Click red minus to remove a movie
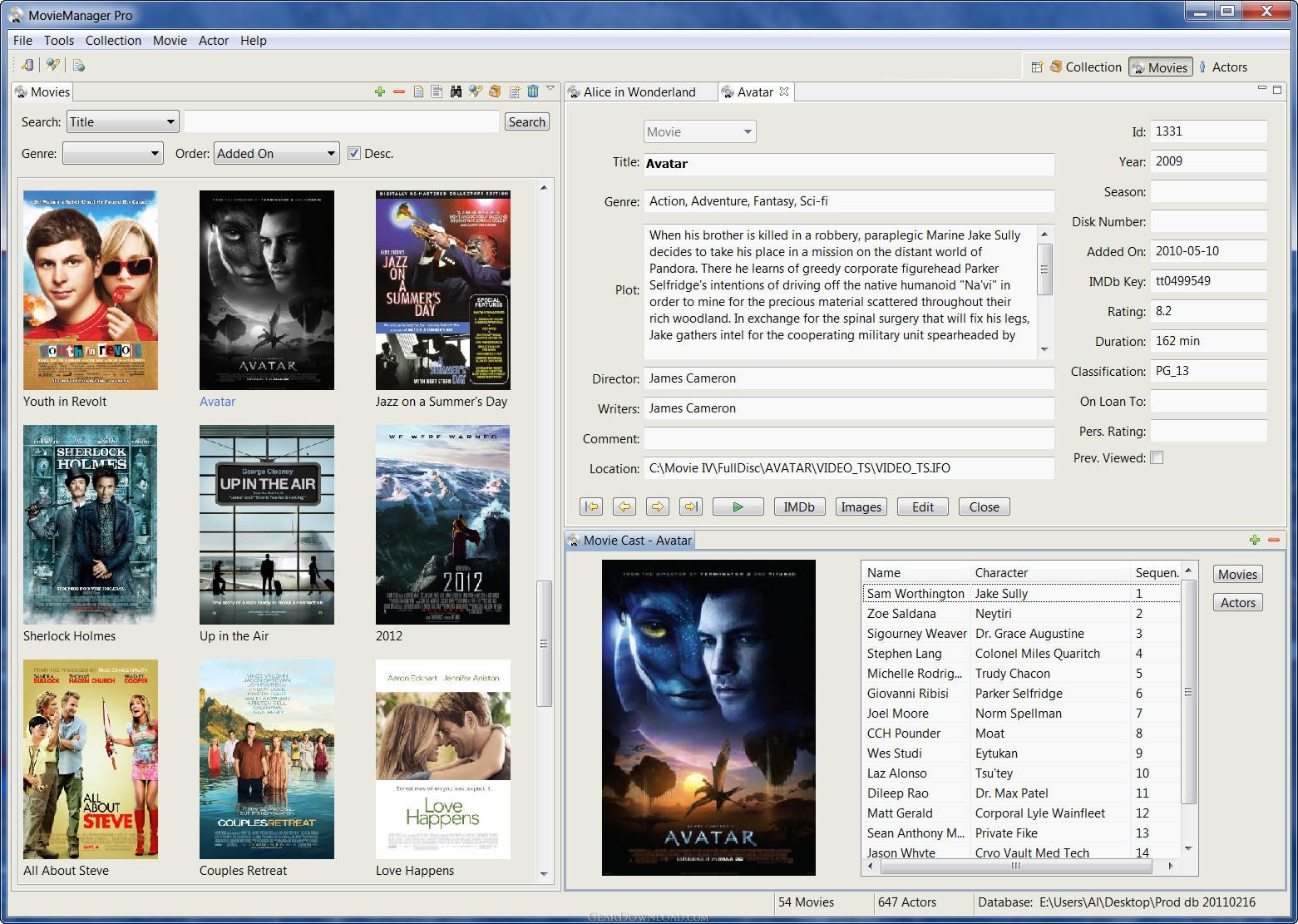 pyautogui.click(x=399, y=91)
